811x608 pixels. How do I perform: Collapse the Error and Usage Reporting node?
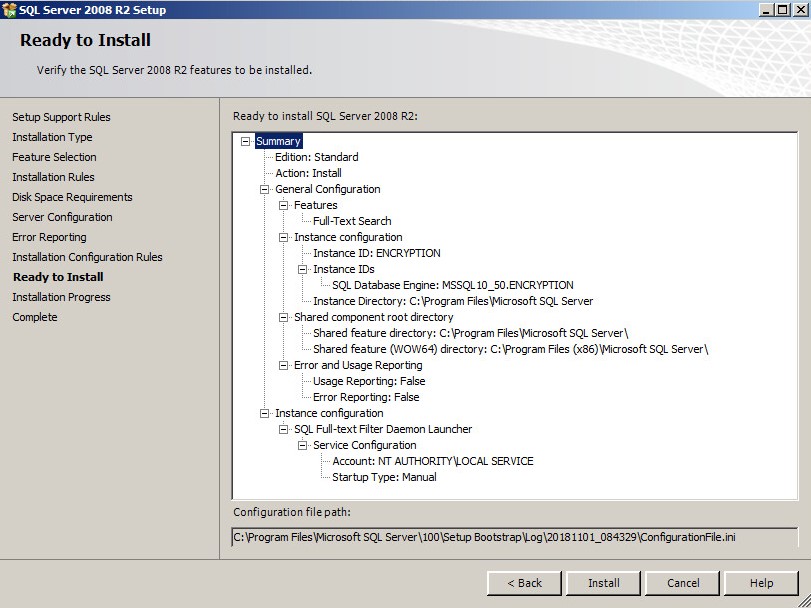283,366
